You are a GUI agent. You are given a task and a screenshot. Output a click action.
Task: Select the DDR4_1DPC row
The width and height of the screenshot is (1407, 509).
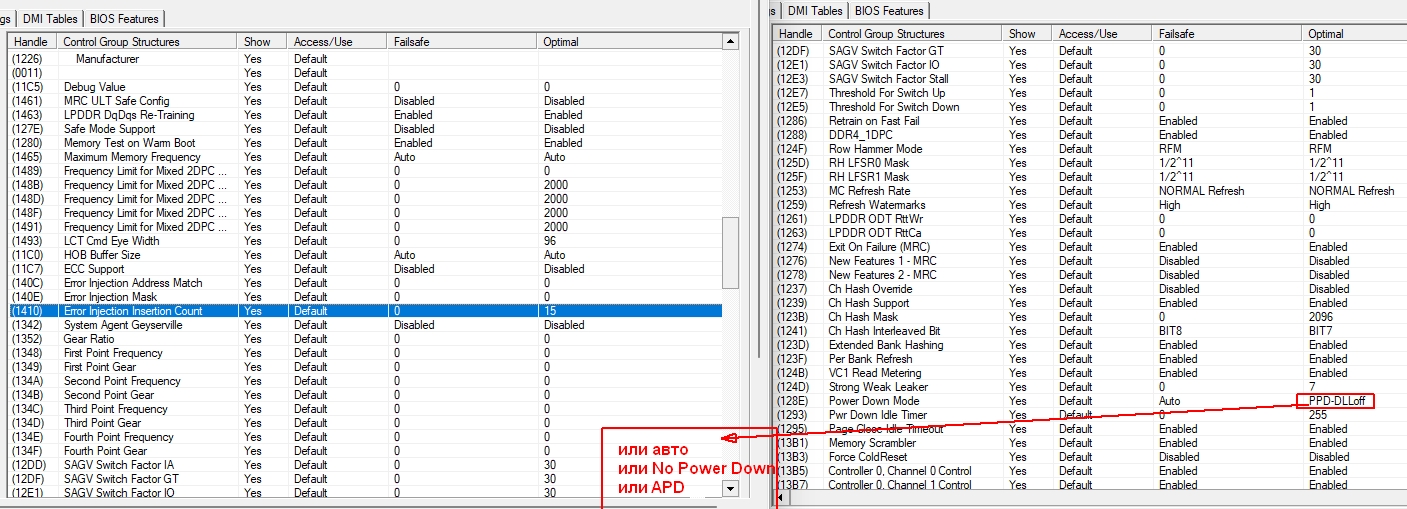[x=1090, y=135]
